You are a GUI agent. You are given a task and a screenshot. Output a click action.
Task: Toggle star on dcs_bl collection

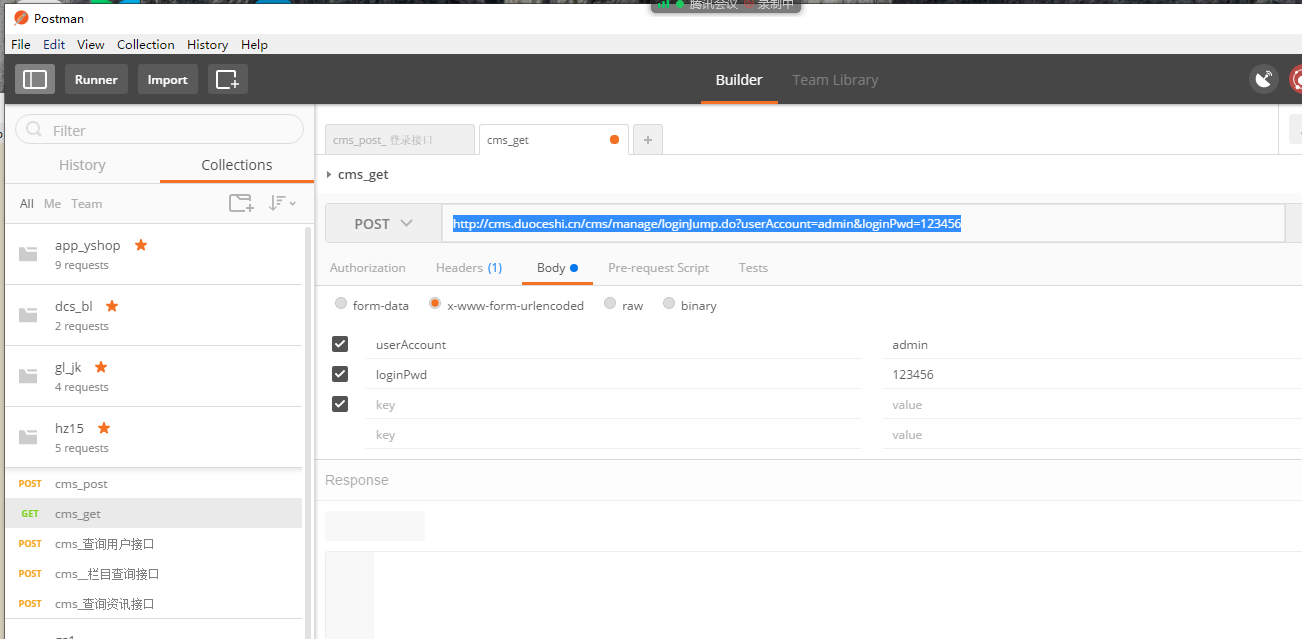[x=112, y=306]
